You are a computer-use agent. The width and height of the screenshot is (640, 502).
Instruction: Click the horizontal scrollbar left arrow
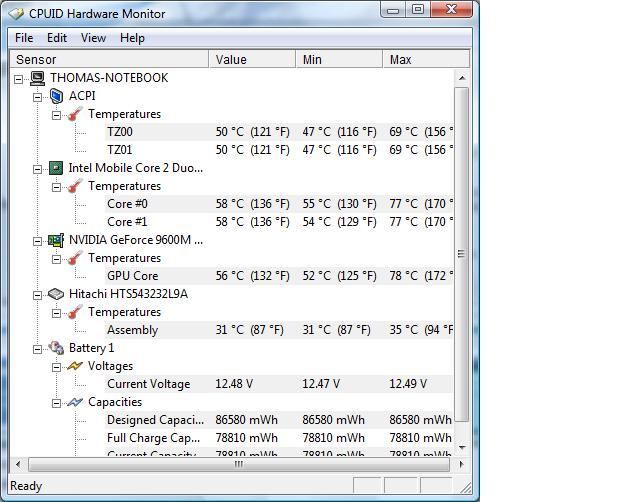coord(18,464)
